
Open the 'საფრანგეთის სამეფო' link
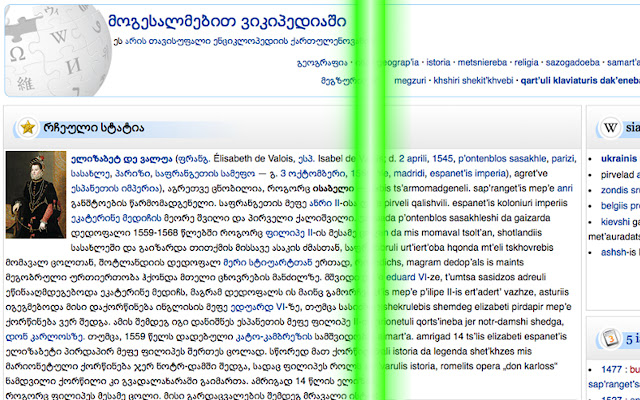205,174
